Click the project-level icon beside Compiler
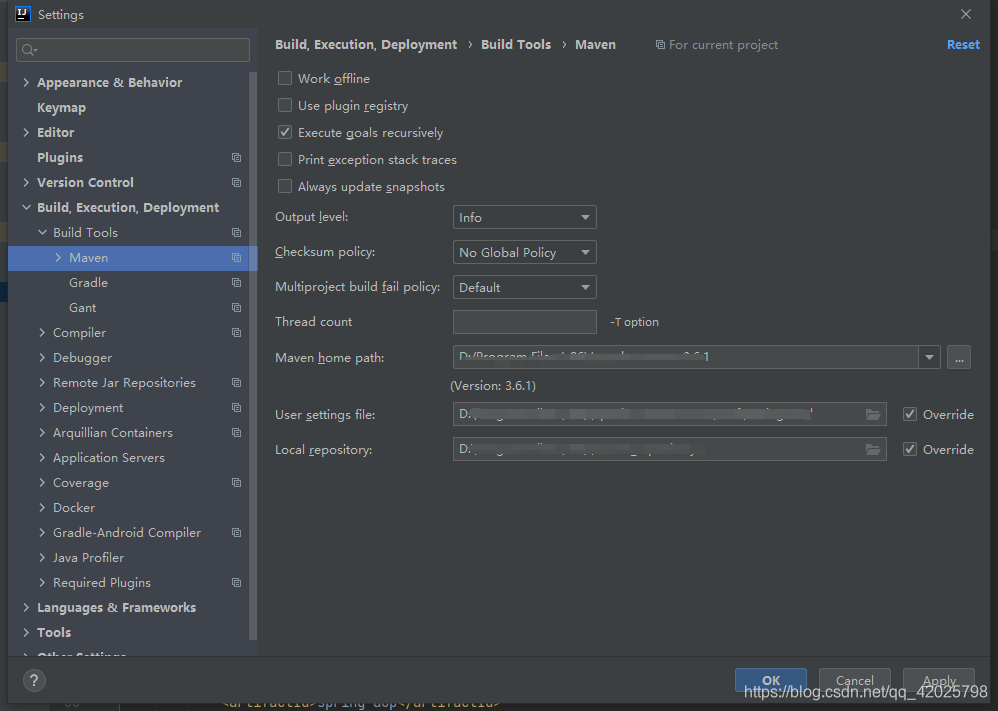 pos(236,332)
